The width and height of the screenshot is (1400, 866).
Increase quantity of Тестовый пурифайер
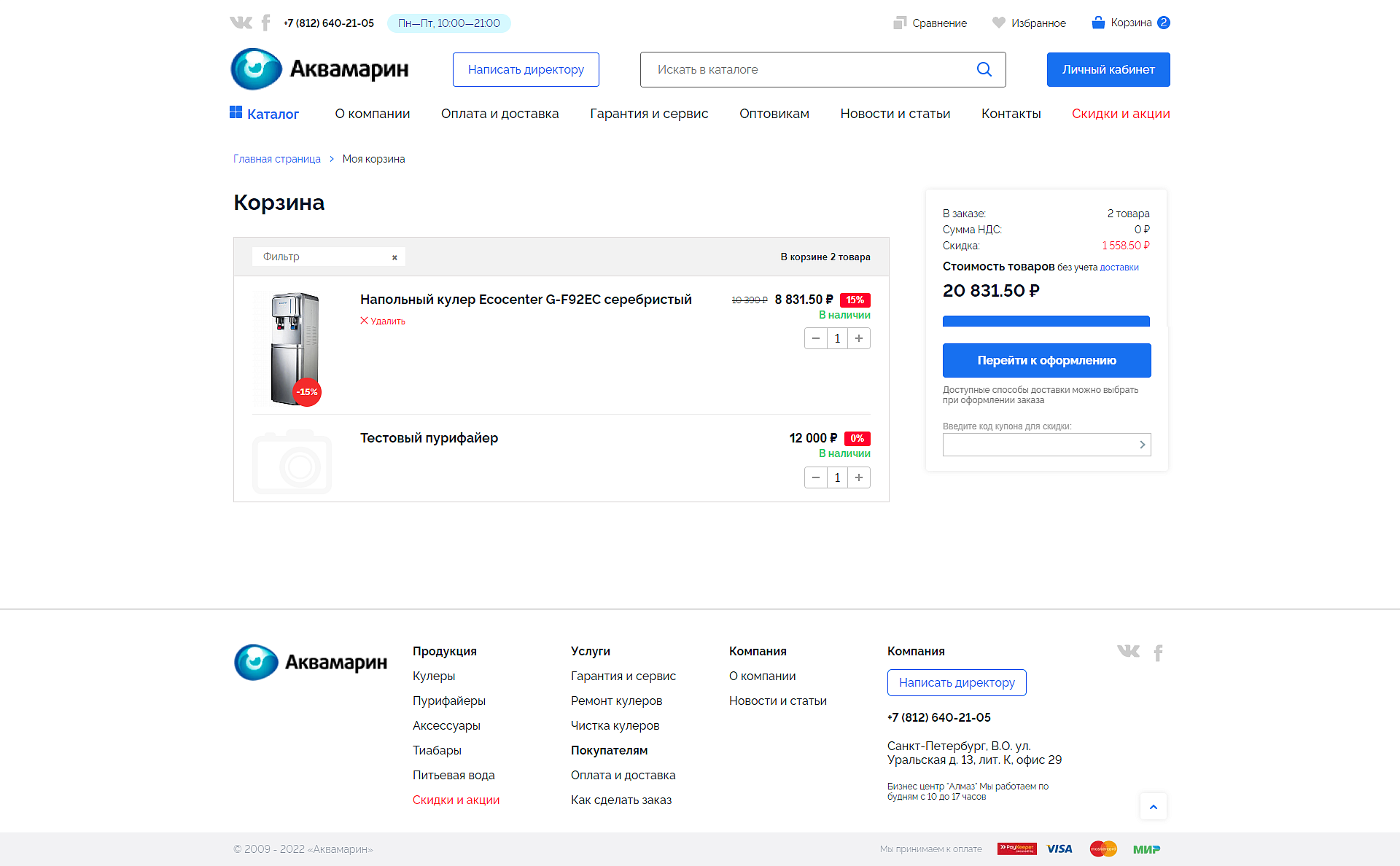point(859,477)
